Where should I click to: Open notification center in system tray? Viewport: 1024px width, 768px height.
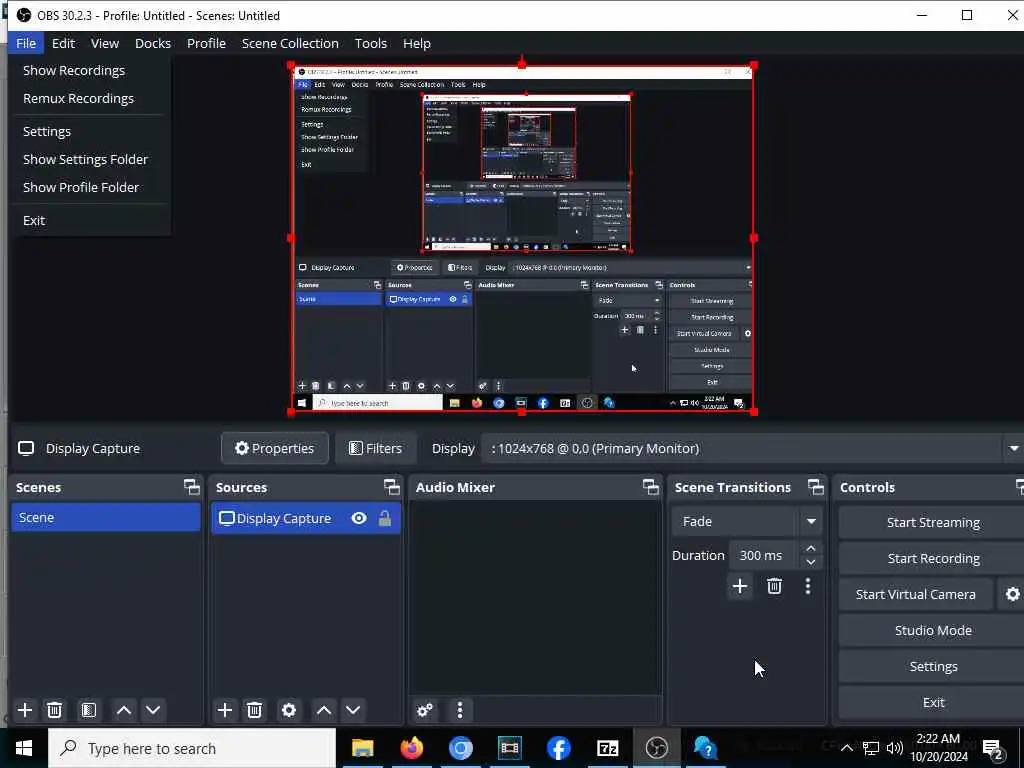pos(994,748)
